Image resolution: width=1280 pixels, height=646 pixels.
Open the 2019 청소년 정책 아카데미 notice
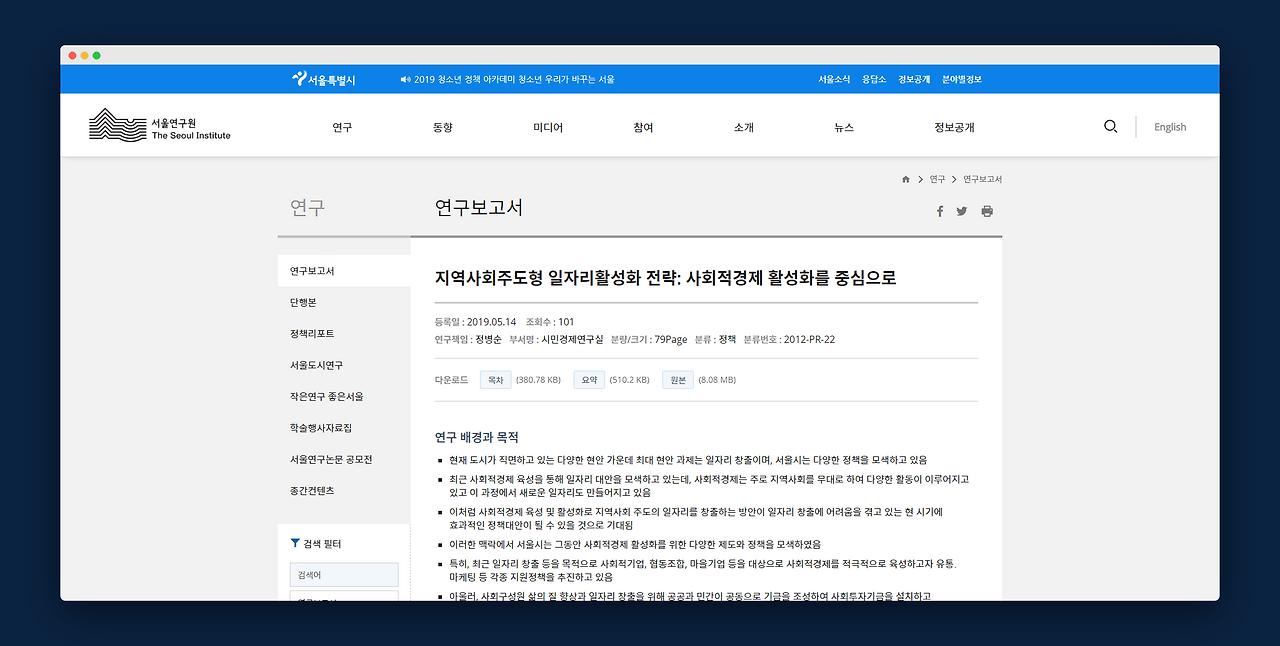[514, 79]
